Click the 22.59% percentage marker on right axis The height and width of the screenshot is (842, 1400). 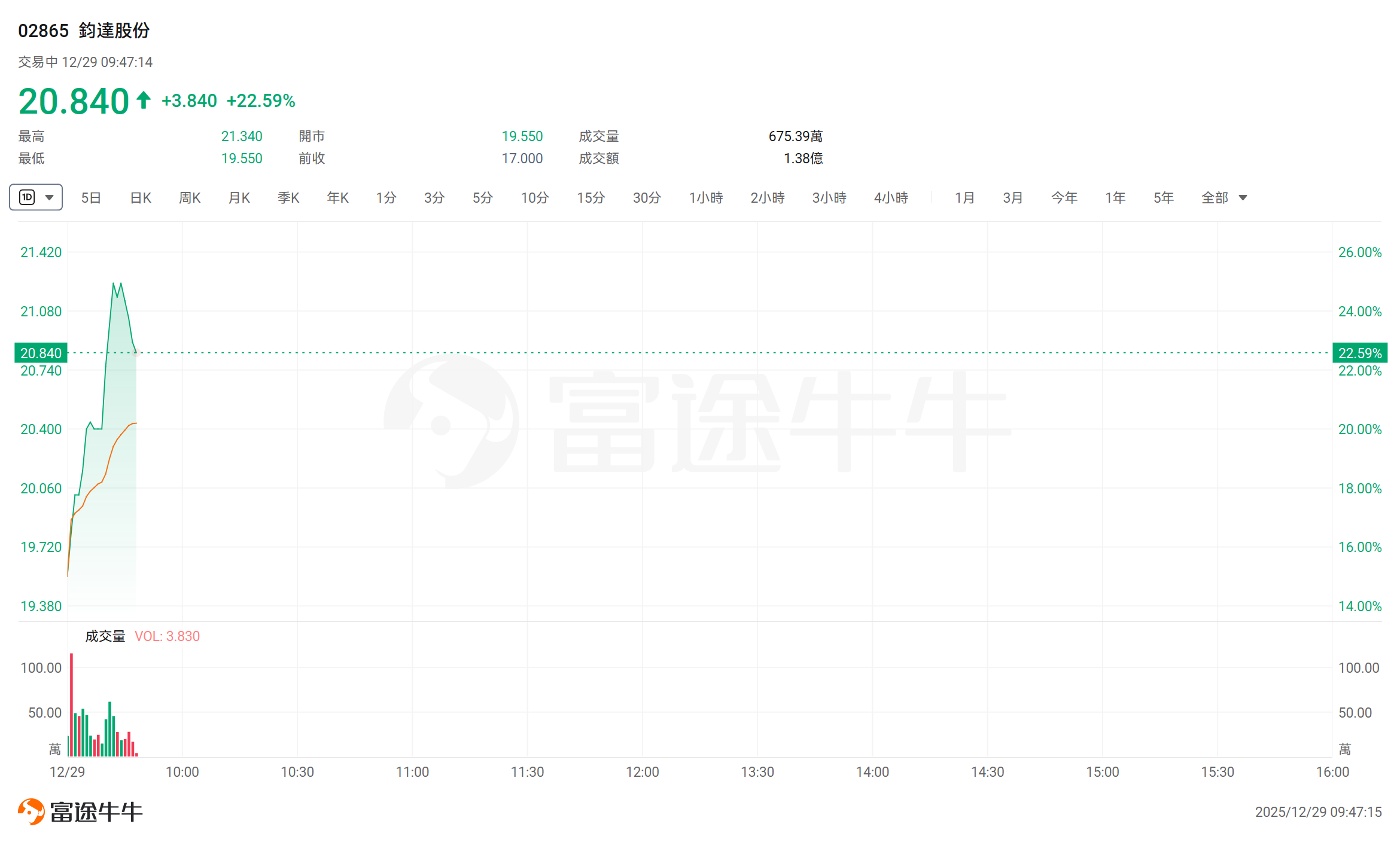[1359, 353]
